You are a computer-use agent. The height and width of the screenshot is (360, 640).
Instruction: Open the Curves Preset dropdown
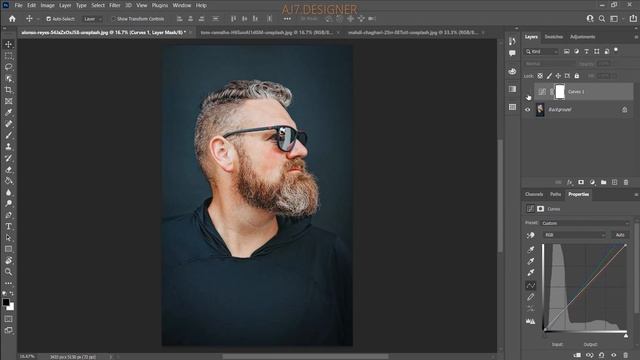coord(585,223)
